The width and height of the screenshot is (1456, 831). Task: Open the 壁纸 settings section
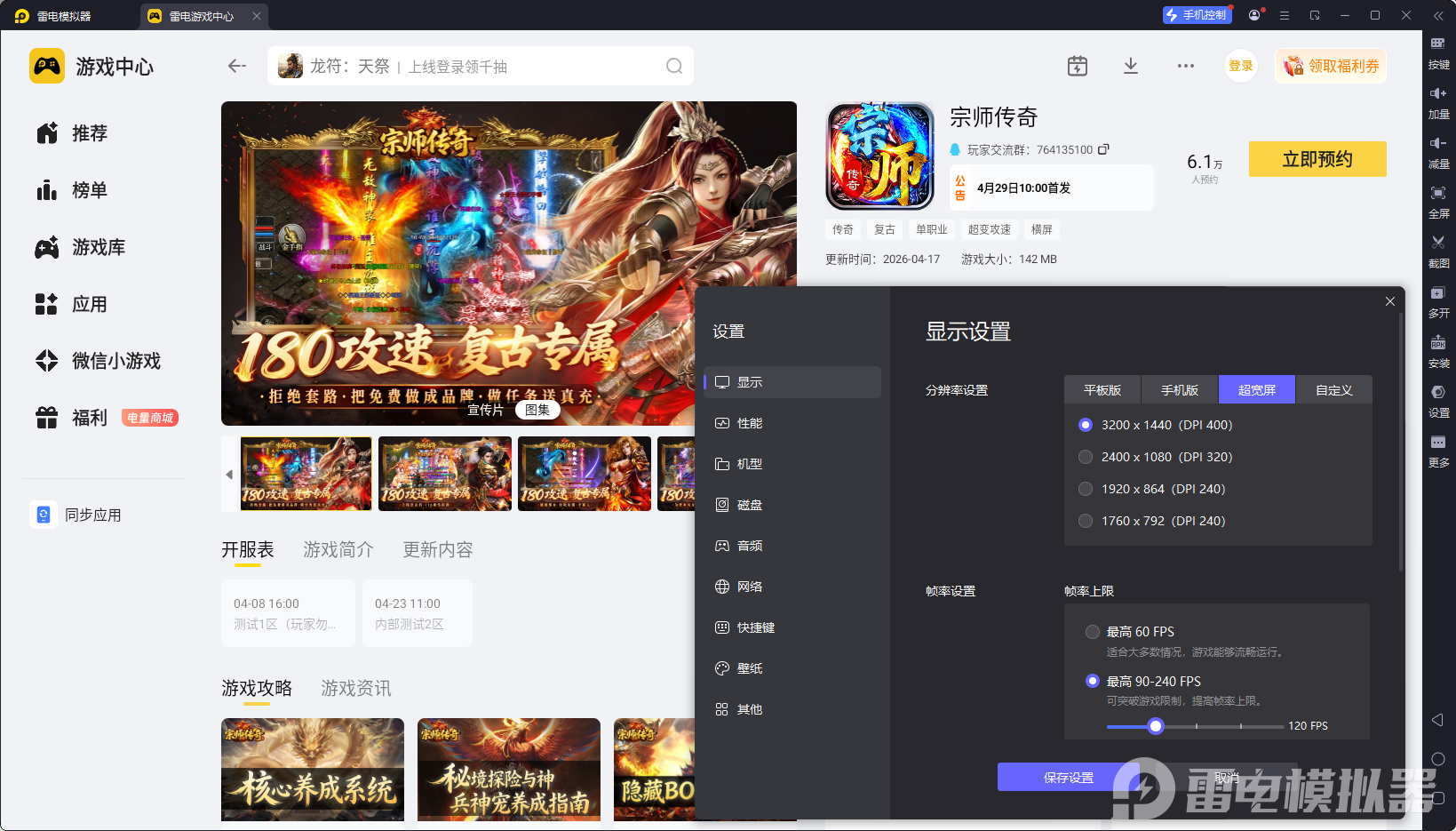(x=792, y=668)
